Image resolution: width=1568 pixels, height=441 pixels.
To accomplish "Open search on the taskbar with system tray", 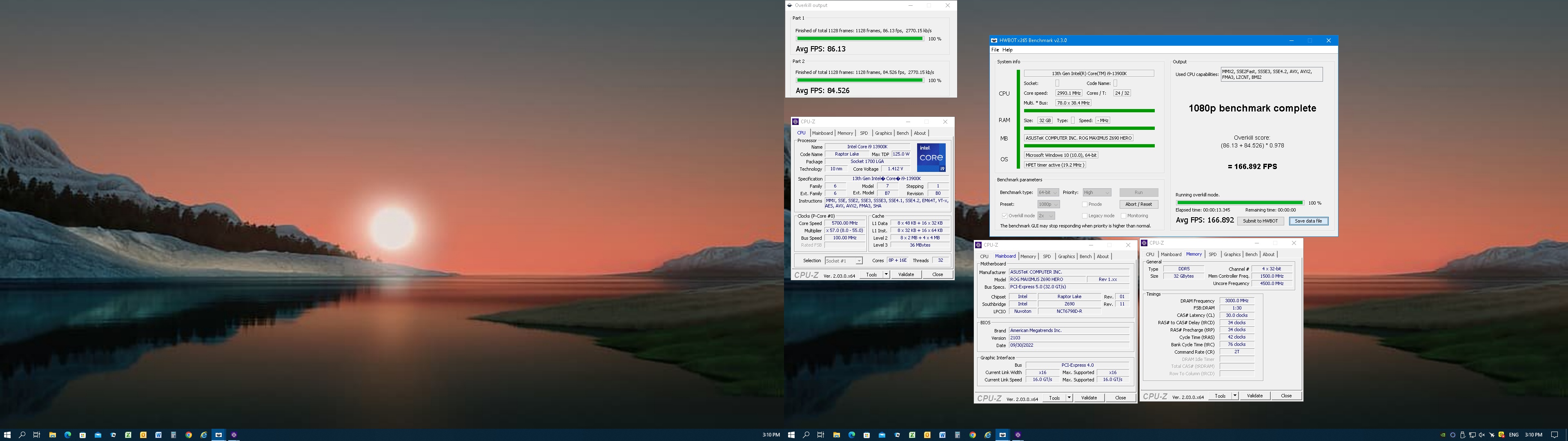I will 806,435.
